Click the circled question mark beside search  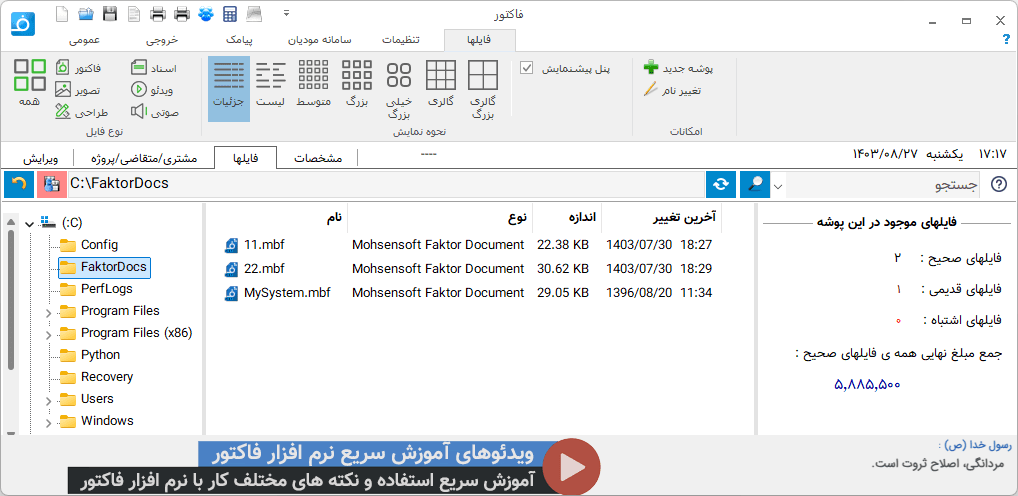(999, 185)
